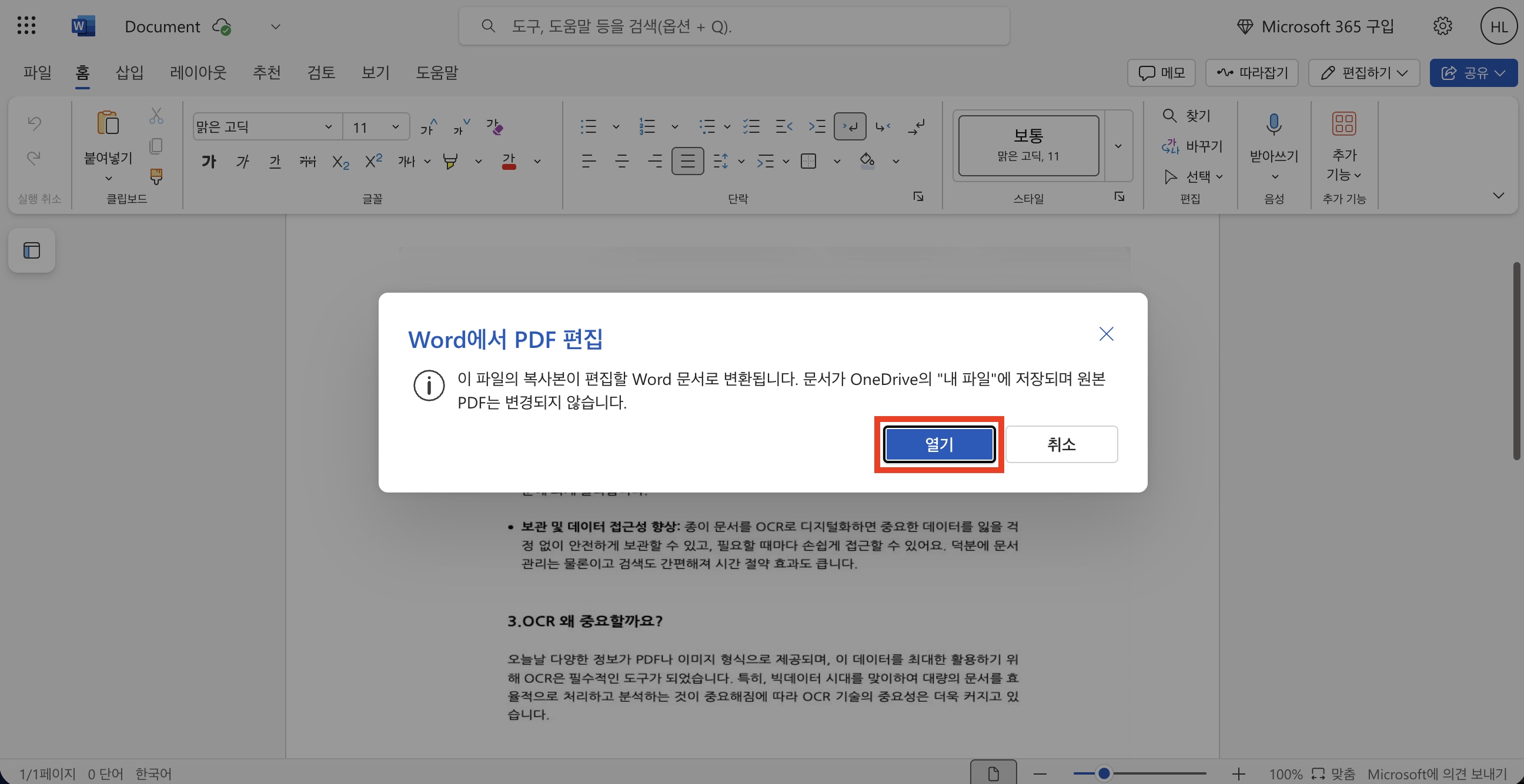Apply subscript formatting
This screenshot has width=1524, height=784.
340,161
